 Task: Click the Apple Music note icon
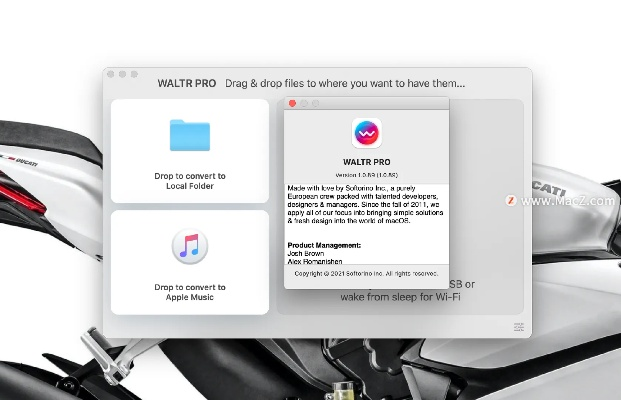tap(190, 246)
